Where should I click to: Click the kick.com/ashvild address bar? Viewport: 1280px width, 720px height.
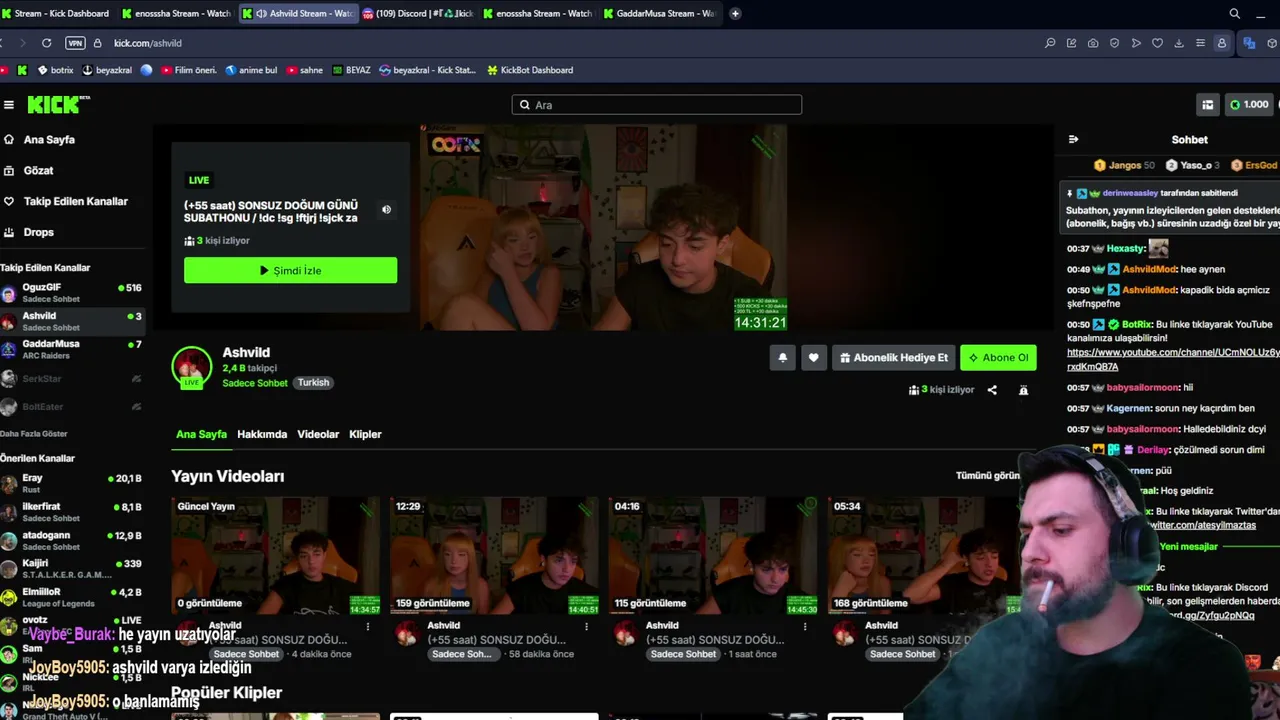[148, 44]
